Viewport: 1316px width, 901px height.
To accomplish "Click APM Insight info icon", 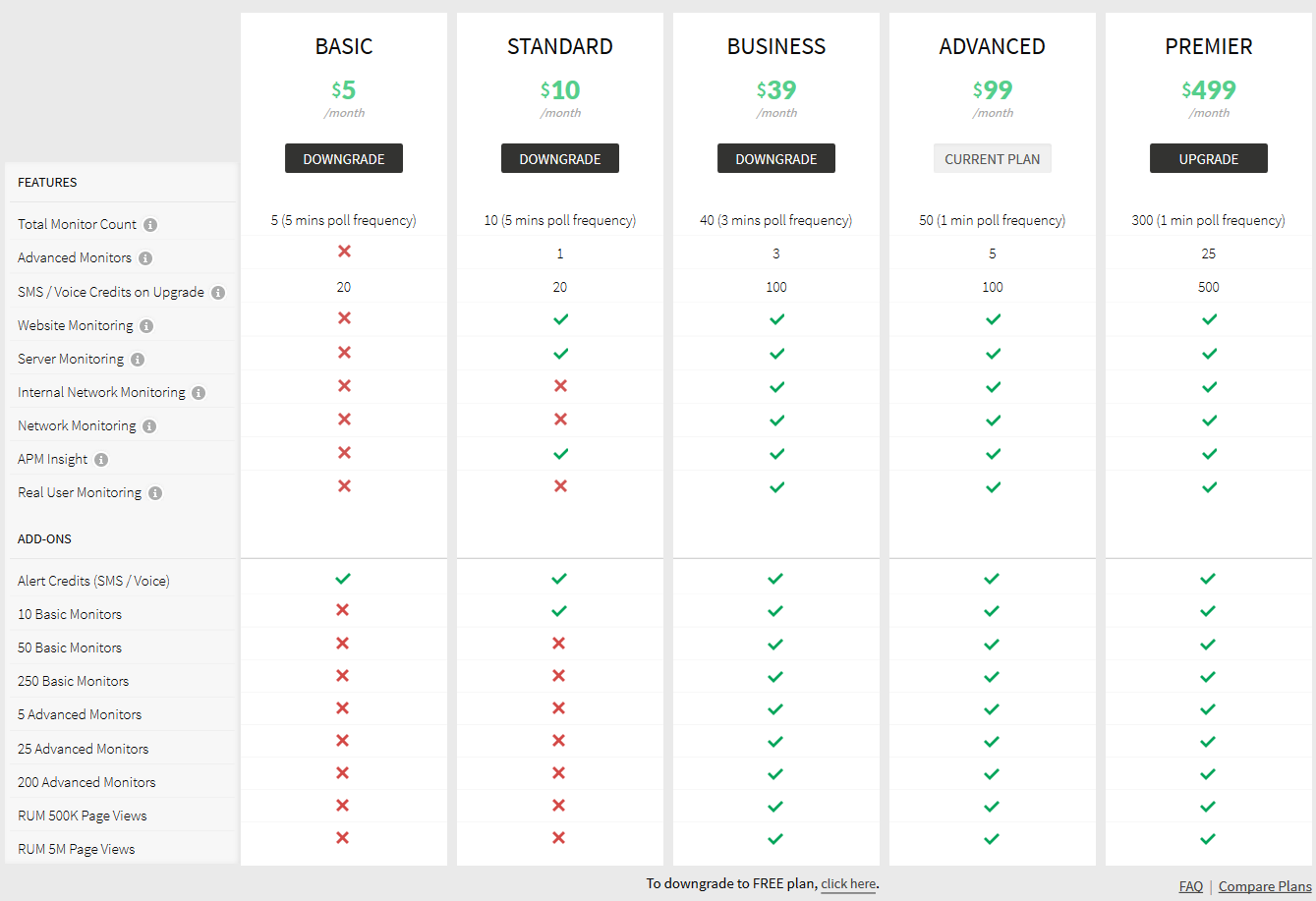I will (x=101, y=460).
